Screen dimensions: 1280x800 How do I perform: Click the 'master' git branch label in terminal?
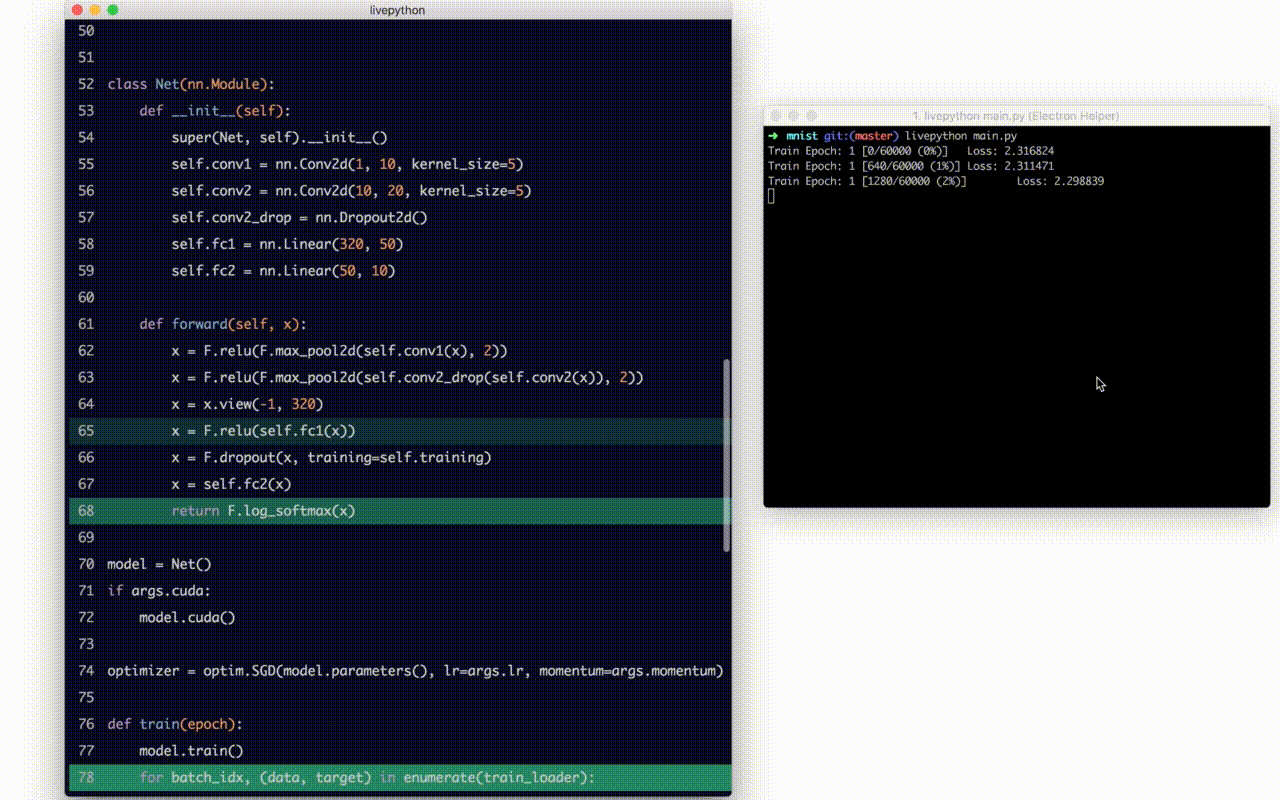[x=874, y=136]
